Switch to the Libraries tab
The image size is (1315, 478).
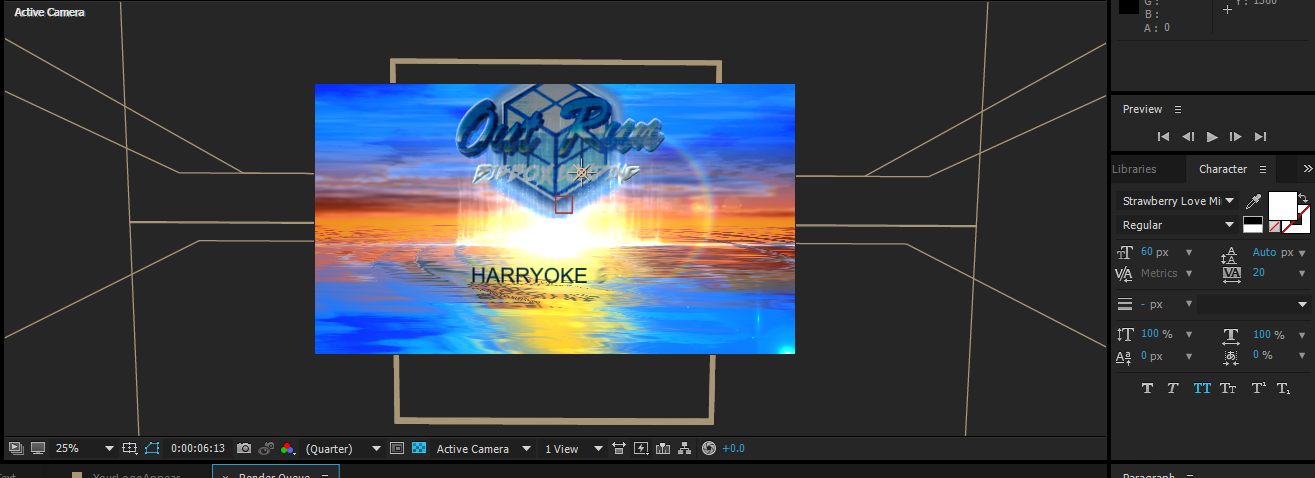tap(1134, 169)
